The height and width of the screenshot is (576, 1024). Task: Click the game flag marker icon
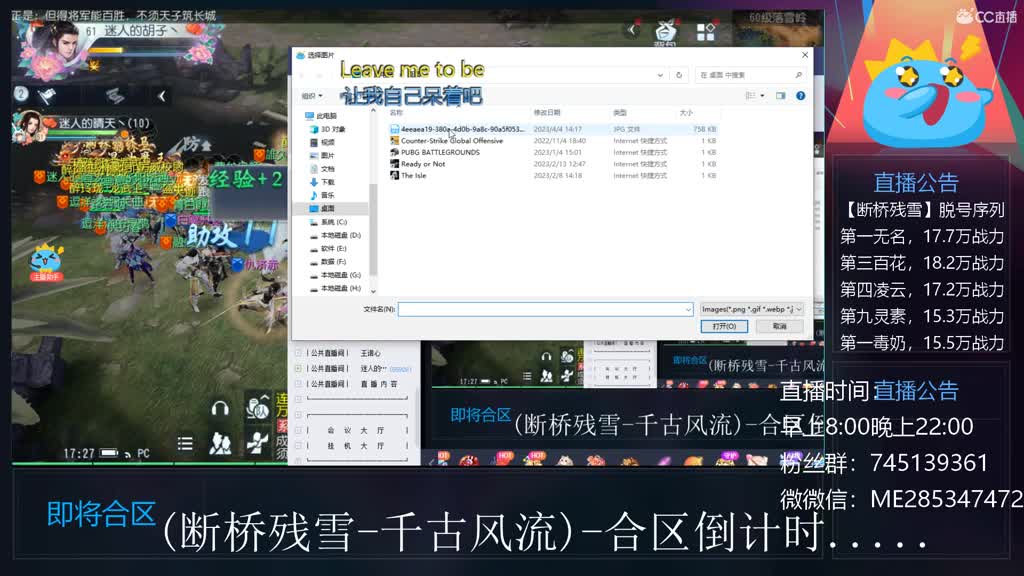46,97
